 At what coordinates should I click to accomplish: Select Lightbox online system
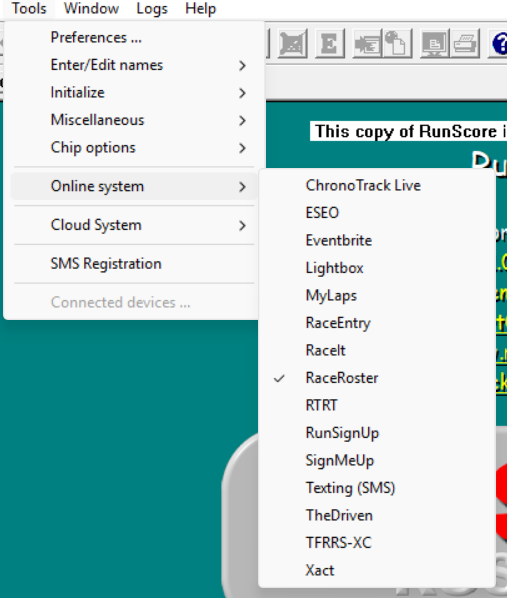coord(377,268)
